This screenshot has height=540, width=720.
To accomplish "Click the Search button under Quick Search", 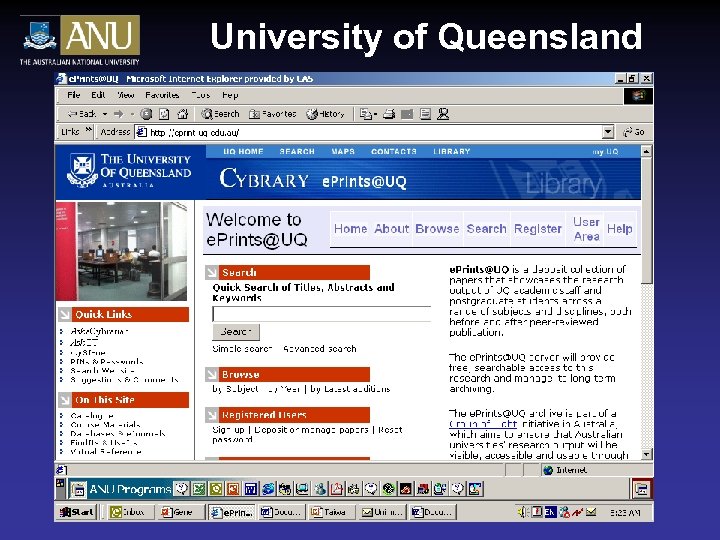I will click(236, 332).
